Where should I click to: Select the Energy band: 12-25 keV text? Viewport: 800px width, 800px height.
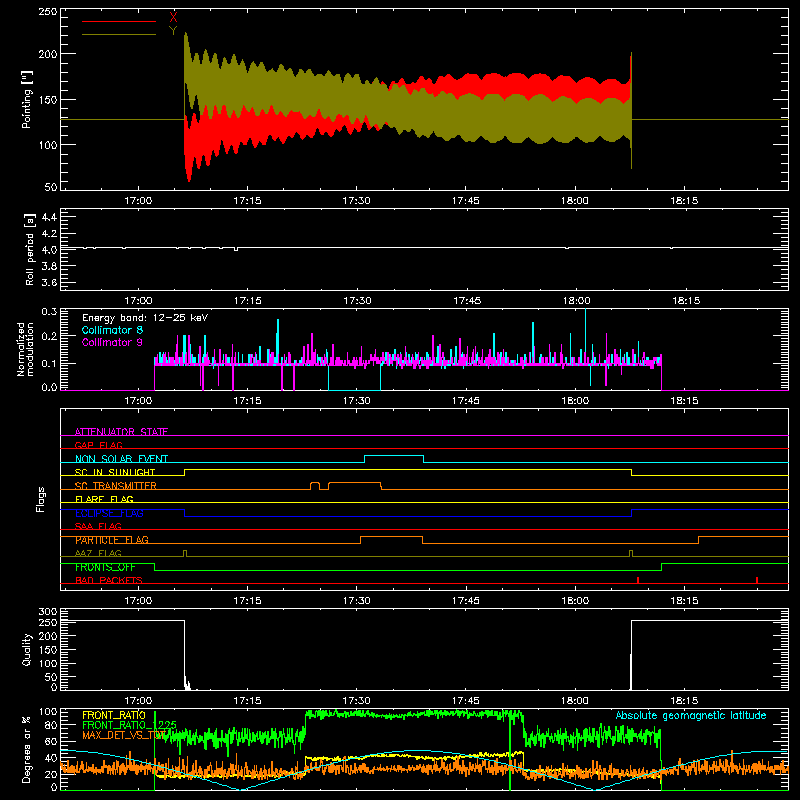(145, 318)
